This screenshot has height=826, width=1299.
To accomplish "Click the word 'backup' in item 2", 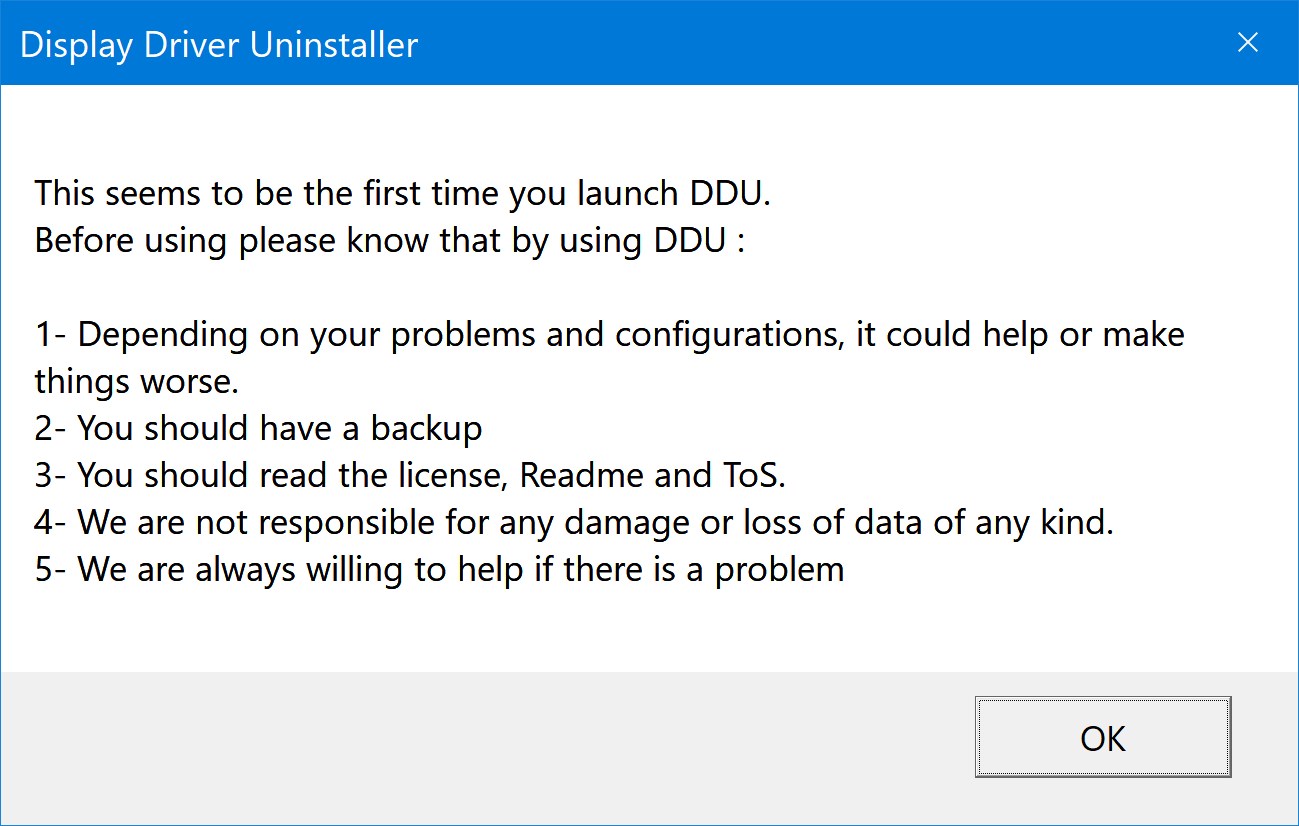I will click(427, 428).
